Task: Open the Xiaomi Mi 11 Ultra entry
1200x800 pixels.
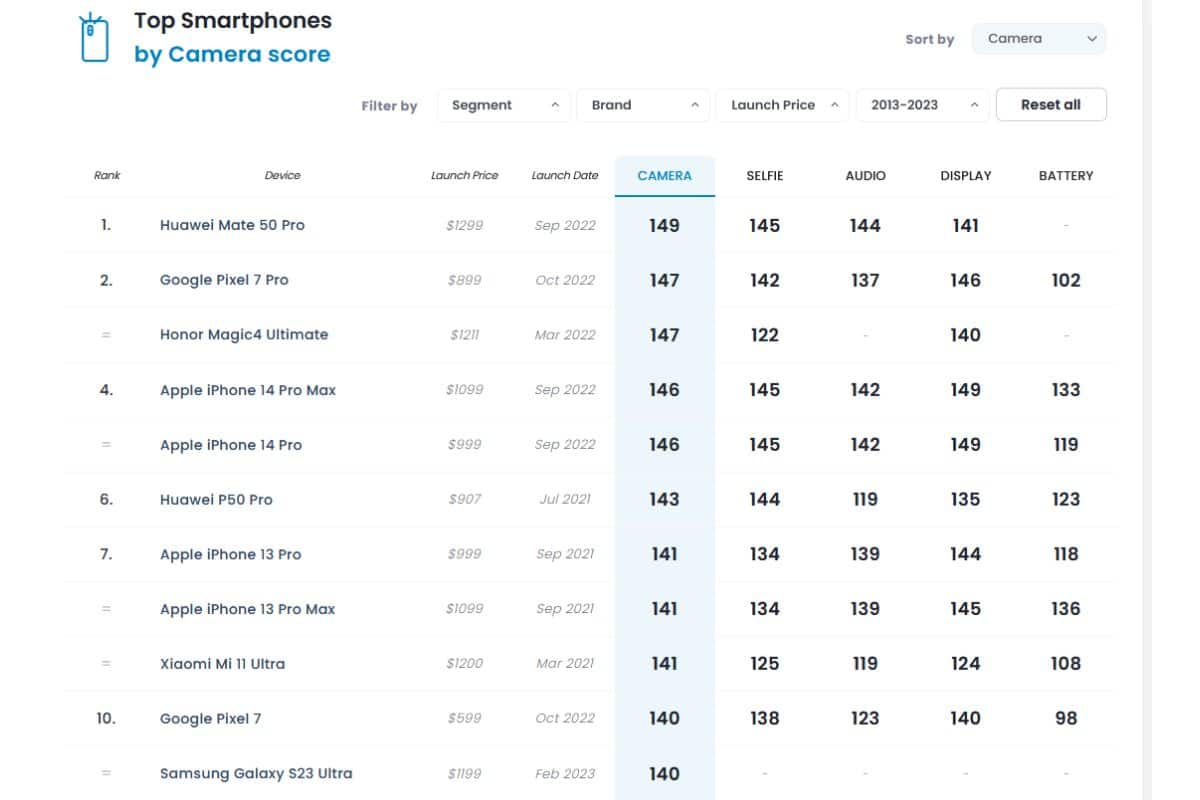Action: [x=222, y=664]
